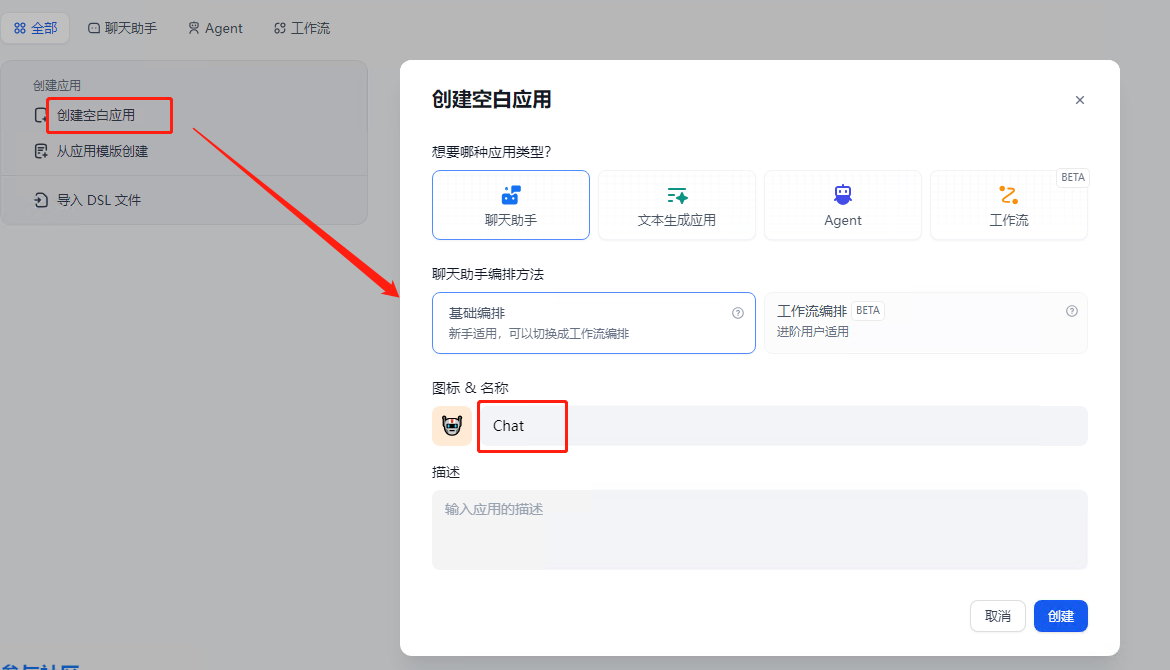The width and height of the screenshot is (1170, 670).
Task: Click 导入 DSL 文件 option
Action: 98,200
